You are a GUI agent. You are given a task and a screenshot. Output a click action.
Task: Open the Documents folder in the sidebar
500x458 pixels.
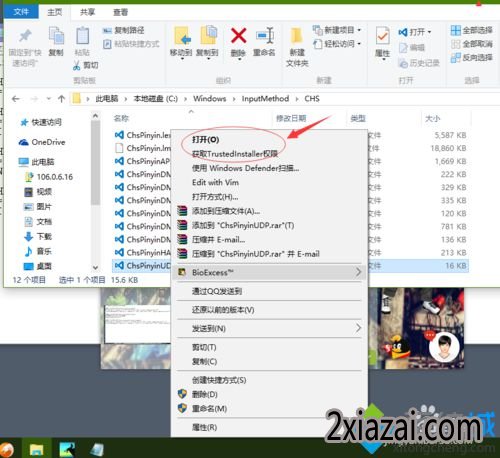[x=38, y=222]
